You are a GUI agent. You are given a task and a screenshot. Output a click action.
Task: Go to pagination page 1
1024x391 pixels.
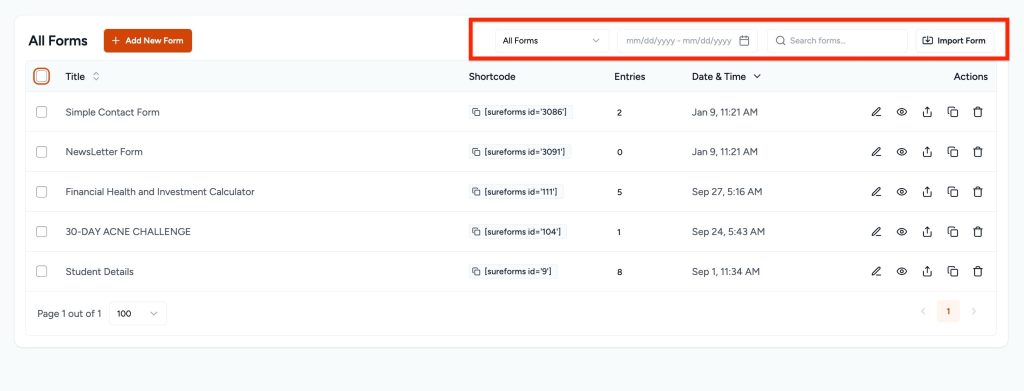pyautogui.click(x=948, y=311)
